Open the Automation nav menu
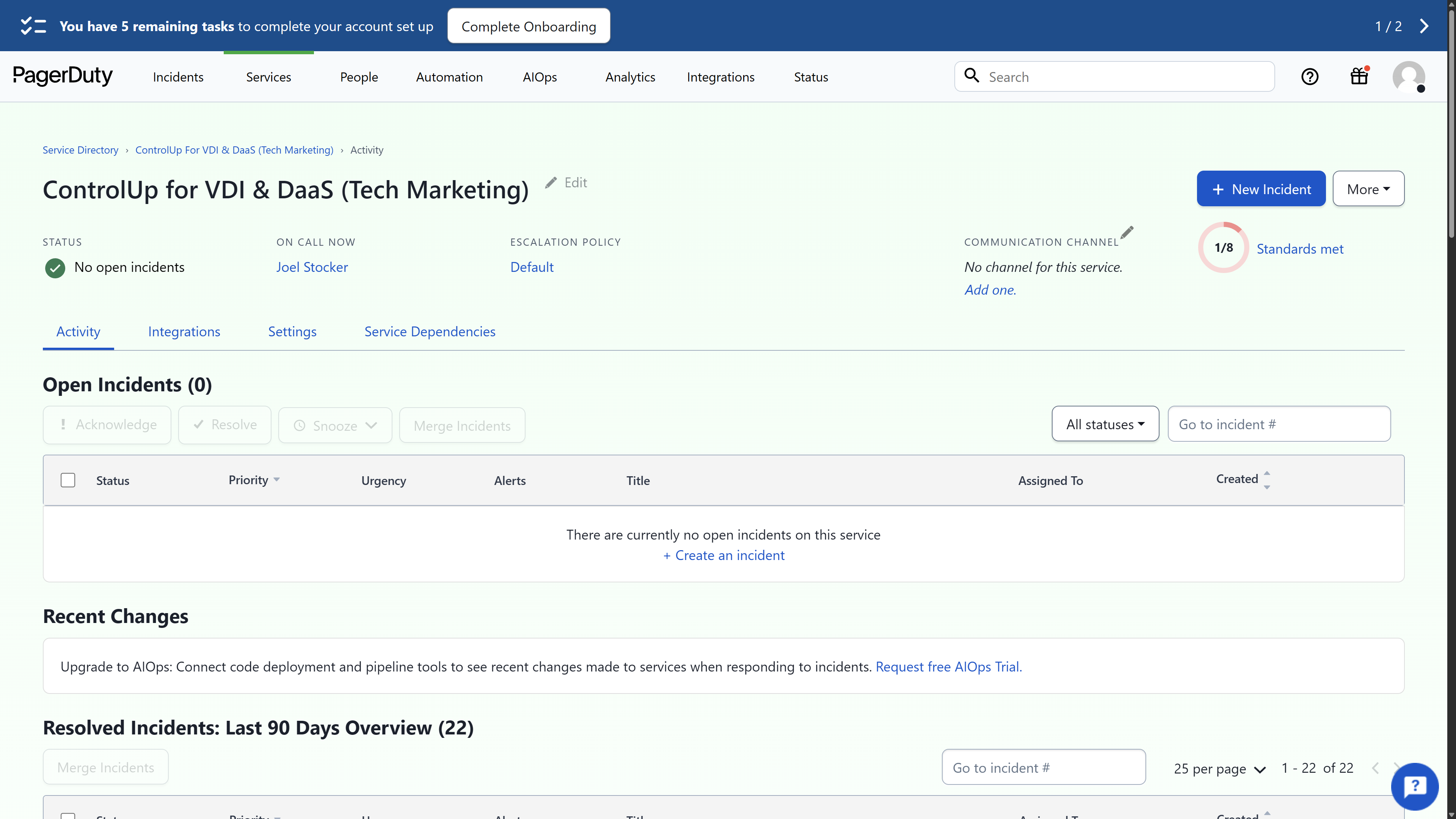1456x819 pixels. click(449, 77)
